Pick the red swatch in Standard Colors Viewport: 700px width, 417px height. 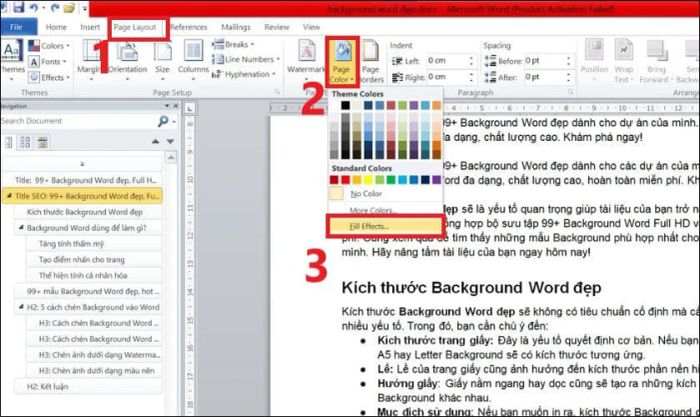pos(347,180)
